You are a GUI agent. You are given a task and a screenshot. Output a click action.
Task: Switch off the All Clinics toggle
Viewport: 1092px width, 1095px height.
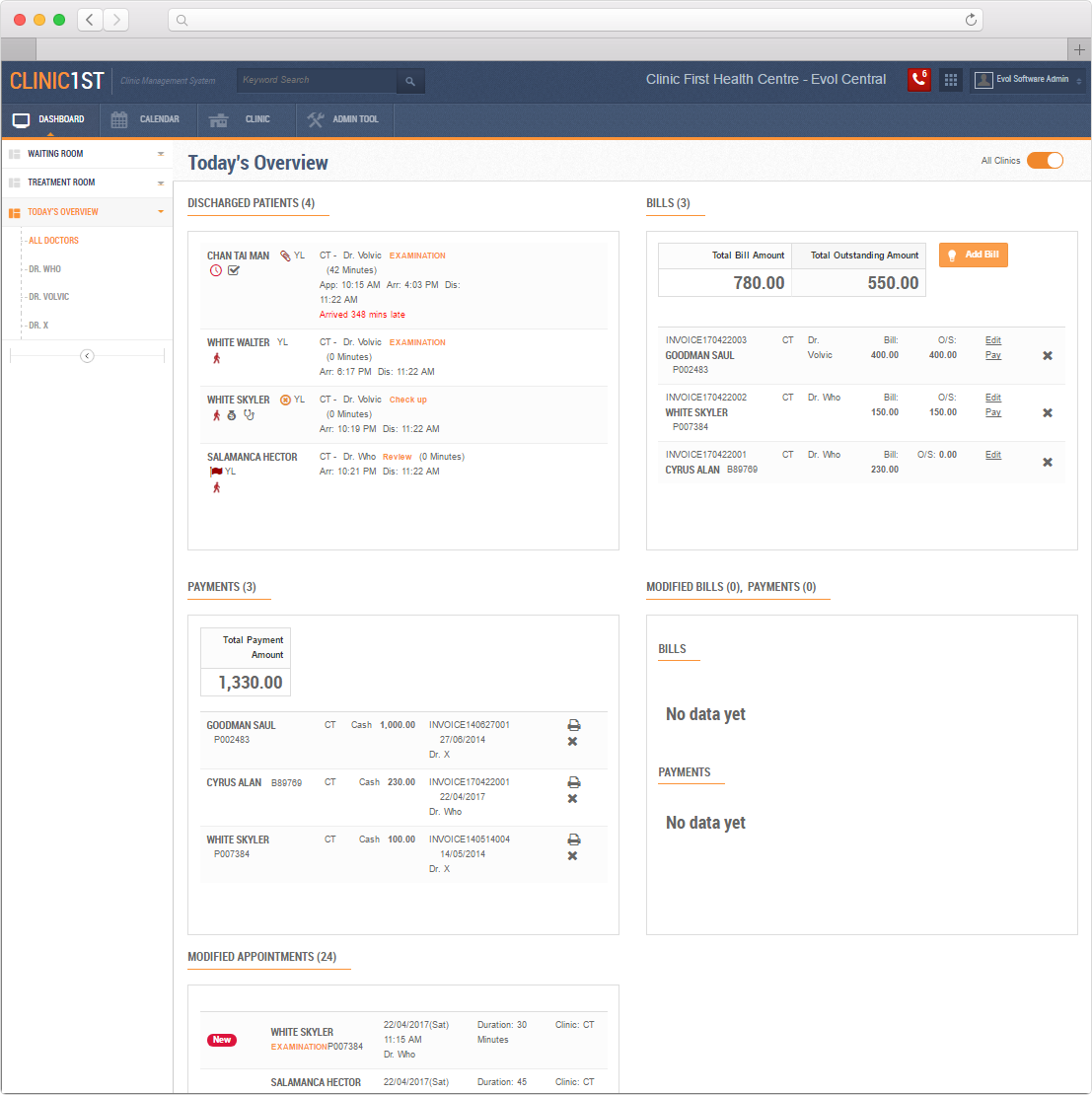(1045, 160)
